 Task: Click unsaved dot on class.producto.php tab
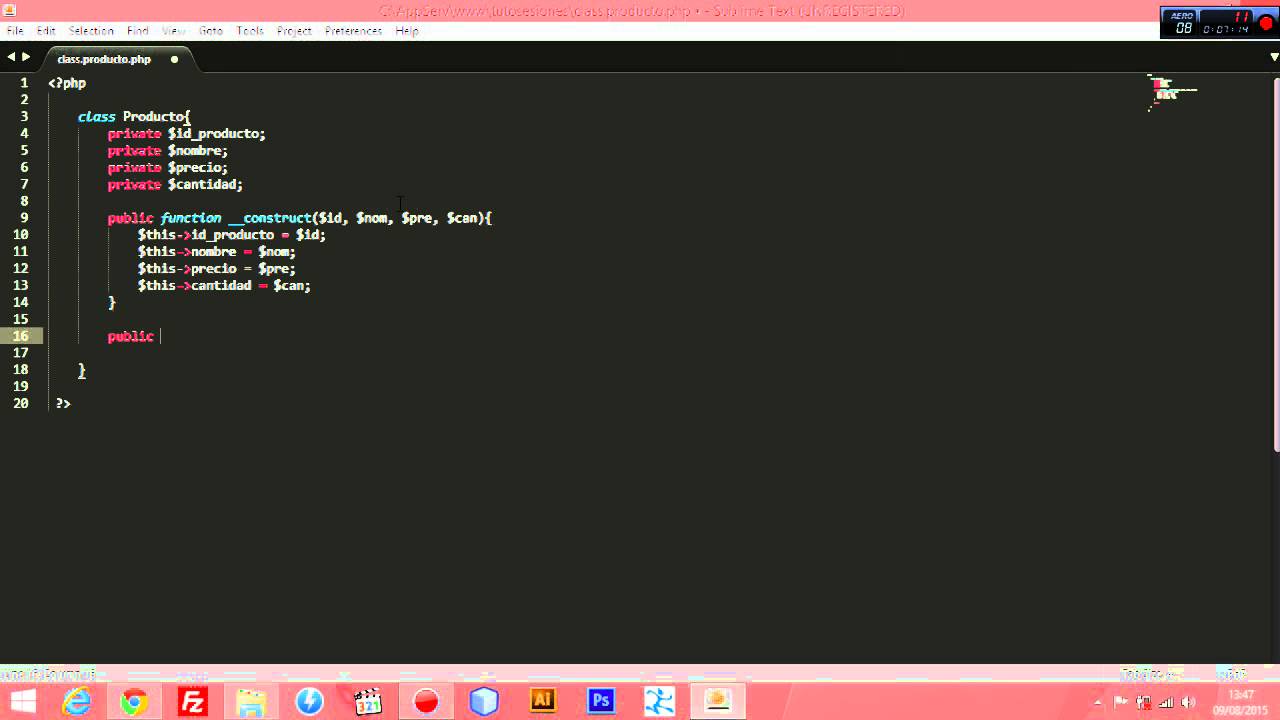click(x=174, y=59)
